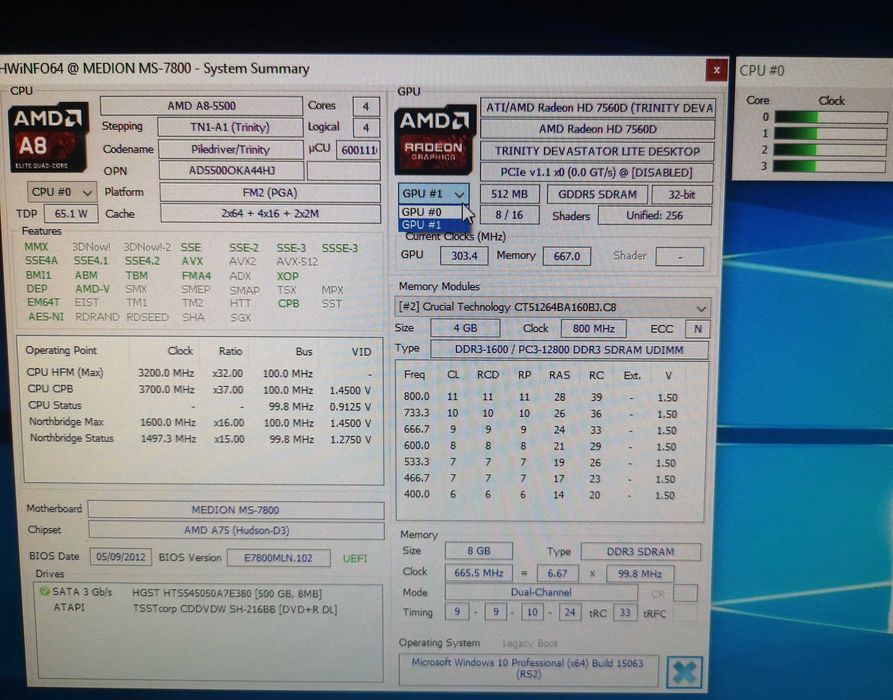893x700 pixels.
Task: Click the MMX feature label
Action: (x=36, y=247)
